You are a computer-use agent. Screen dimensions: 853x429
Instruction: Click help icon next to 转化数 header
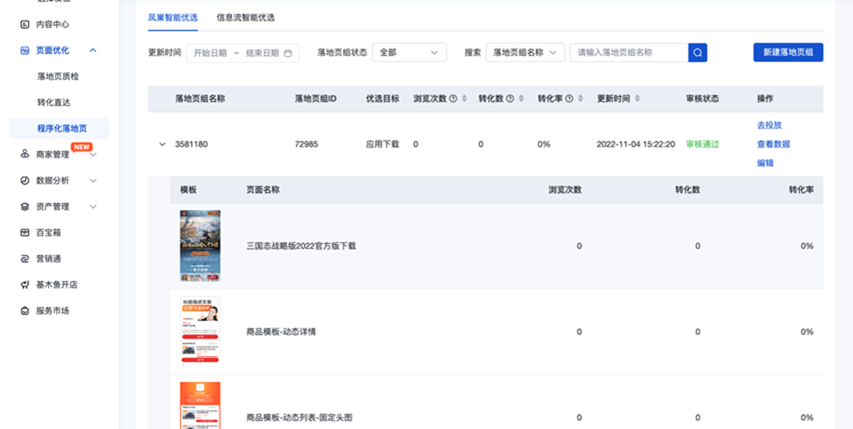point(511,99)
